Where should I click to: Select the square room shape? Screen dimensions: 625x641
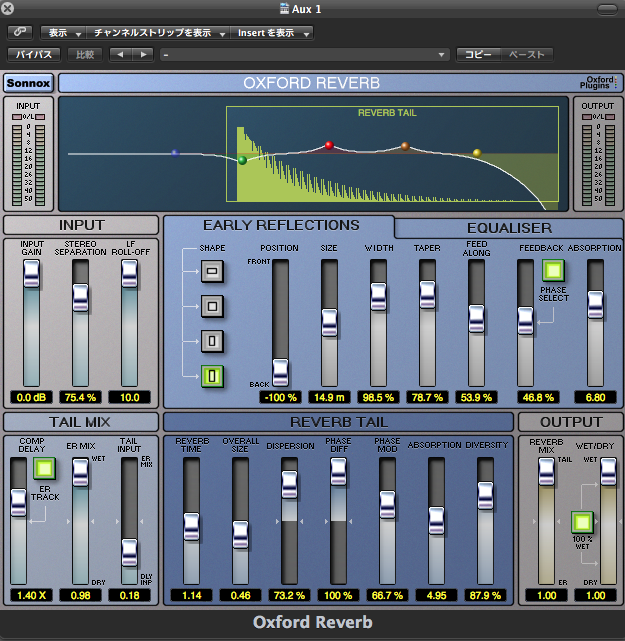pyautogui.click(x=212, y=306)
